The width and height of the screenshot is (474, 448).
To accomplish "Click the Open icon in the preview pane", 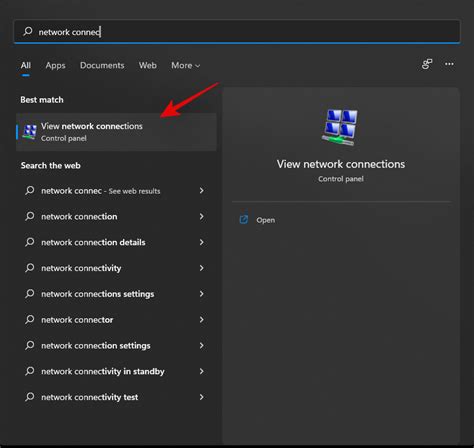I will pyautogui.click(x=244, y=220).
